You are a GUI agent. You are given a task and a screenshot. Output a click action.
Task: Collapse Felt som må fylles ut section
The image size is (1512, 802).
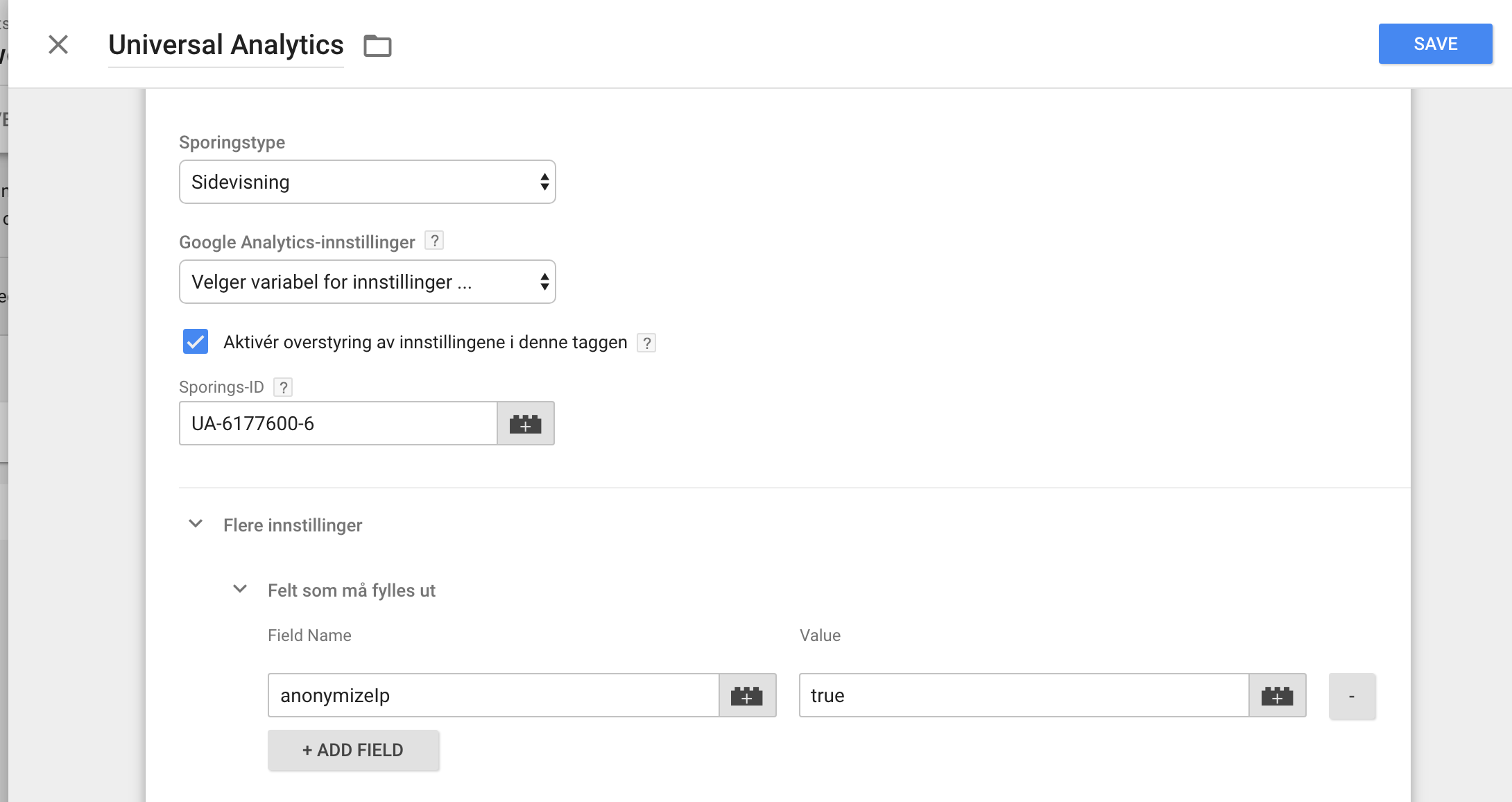click(240, 589)
